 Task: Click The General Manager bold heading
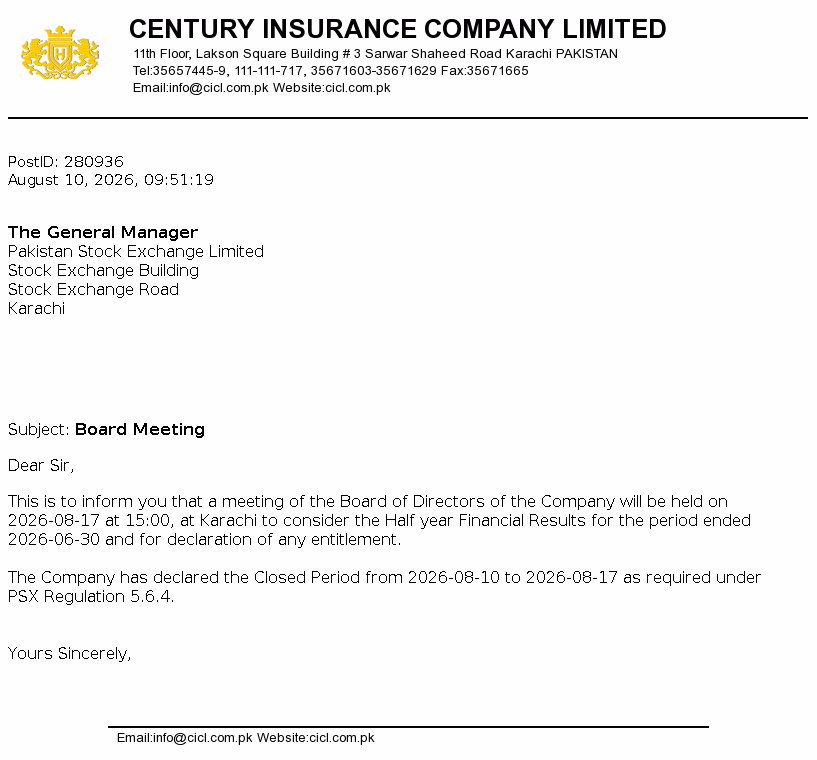(x=103, y=232)
